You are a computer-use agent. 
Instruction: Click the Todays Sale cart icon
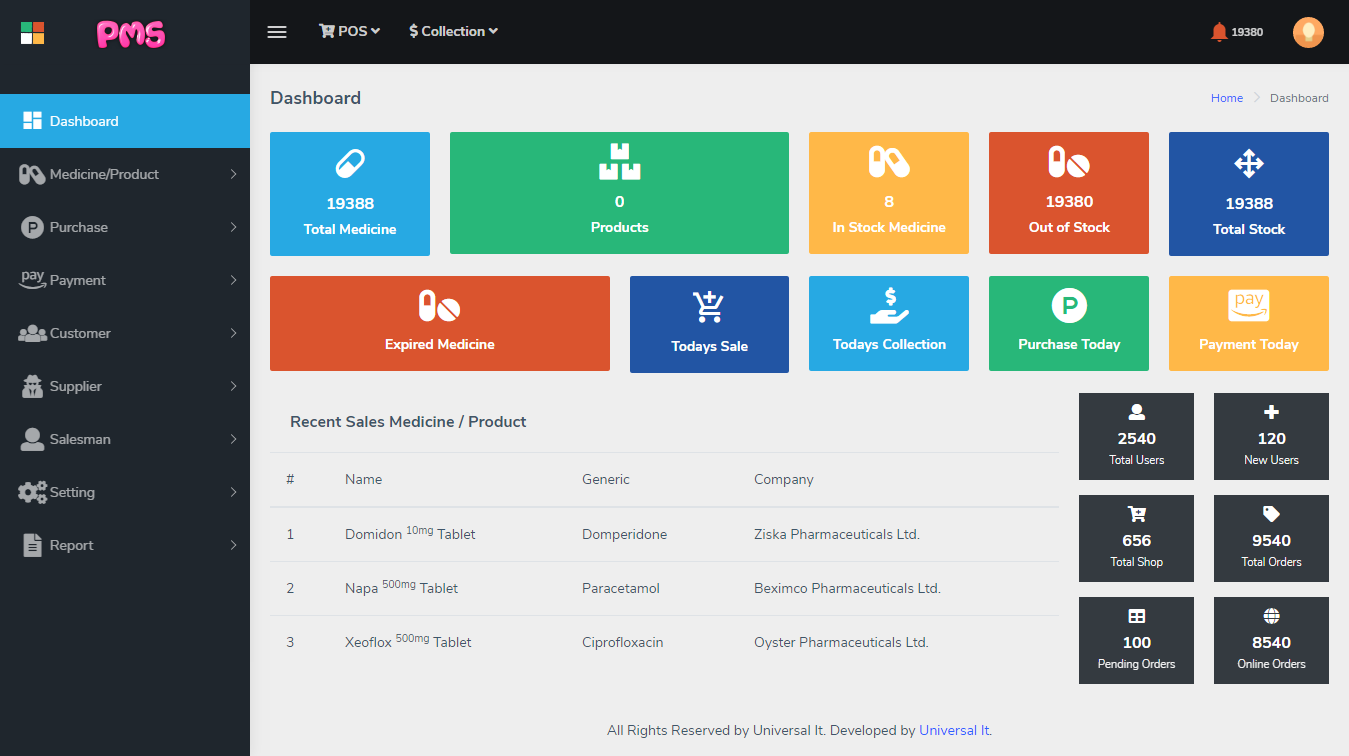[x=709, y=307]
